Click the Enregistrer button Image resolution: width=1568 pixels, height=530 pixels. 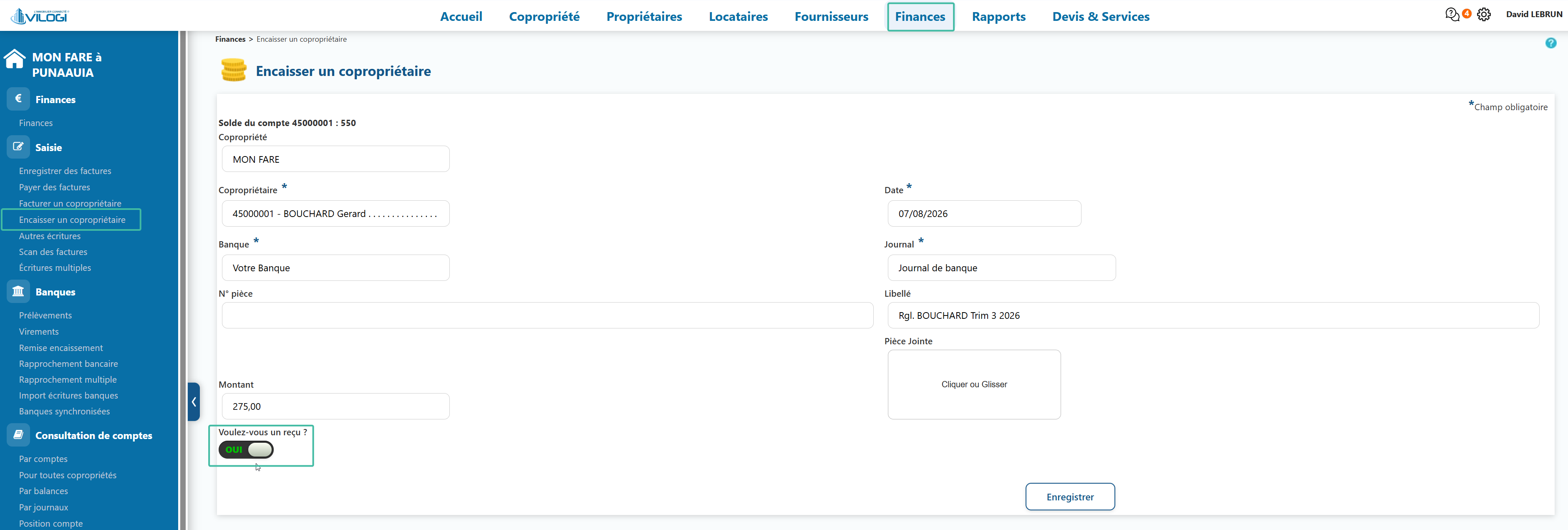(1070, 497)
